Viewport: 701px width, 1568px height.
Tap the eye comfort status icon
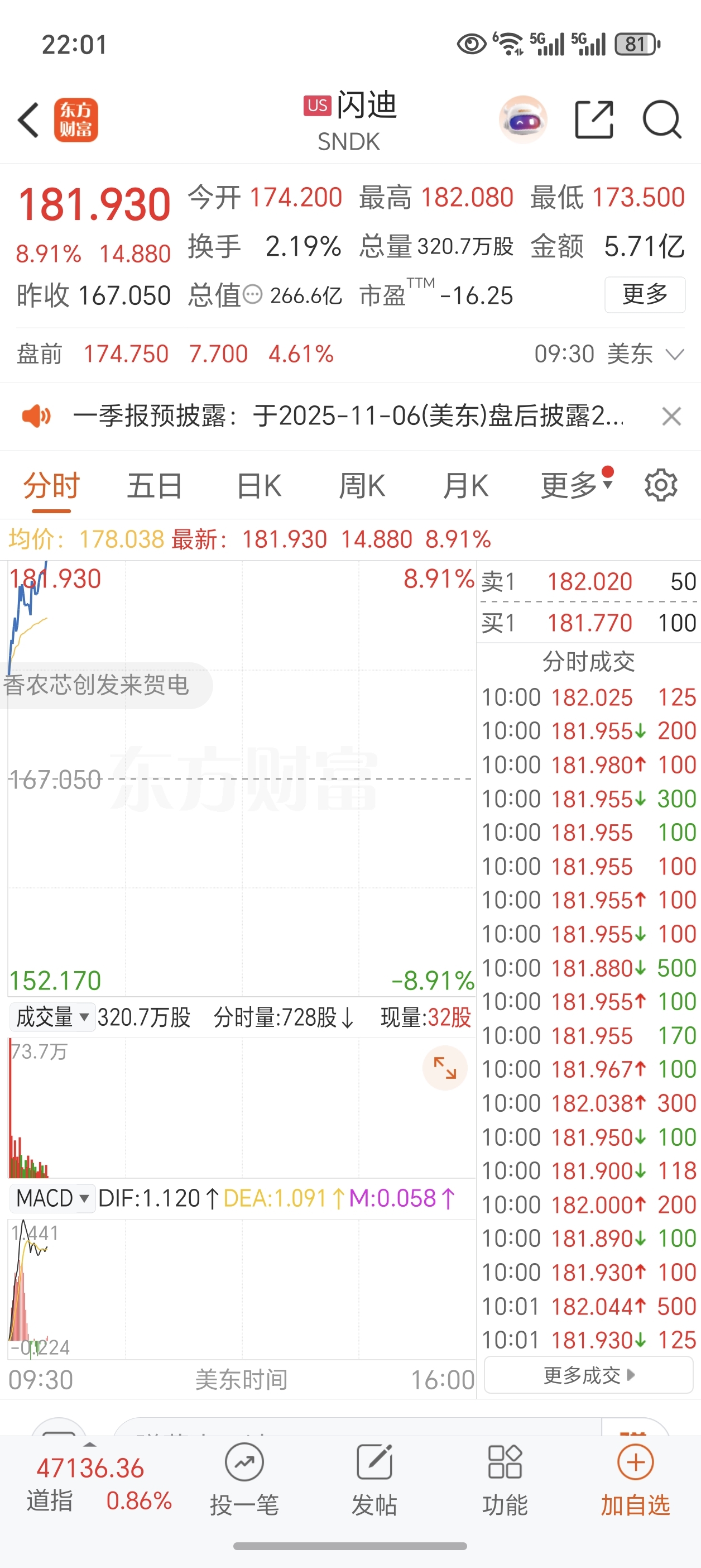click(472, 44)
